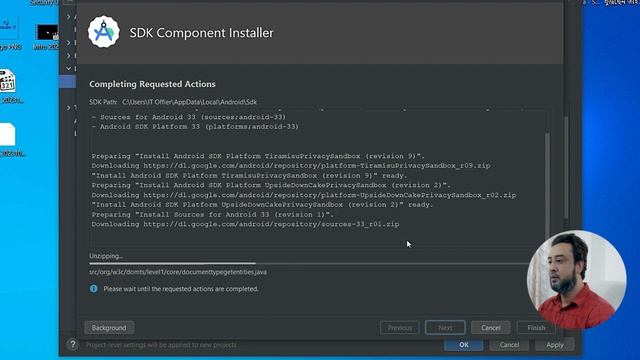Open help via the question mark icon

point(73,344)
